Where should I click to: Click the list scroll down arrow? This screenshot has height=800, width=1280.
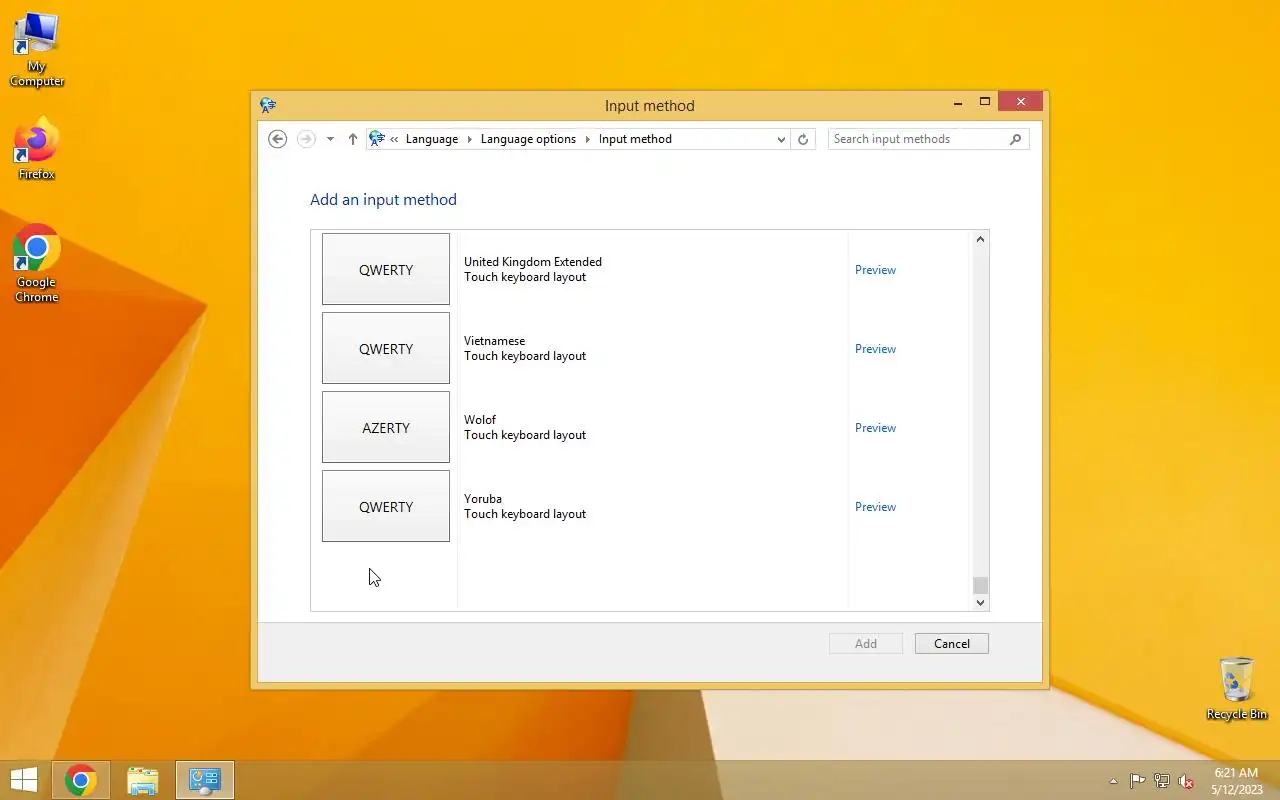(x=980, y=602)
